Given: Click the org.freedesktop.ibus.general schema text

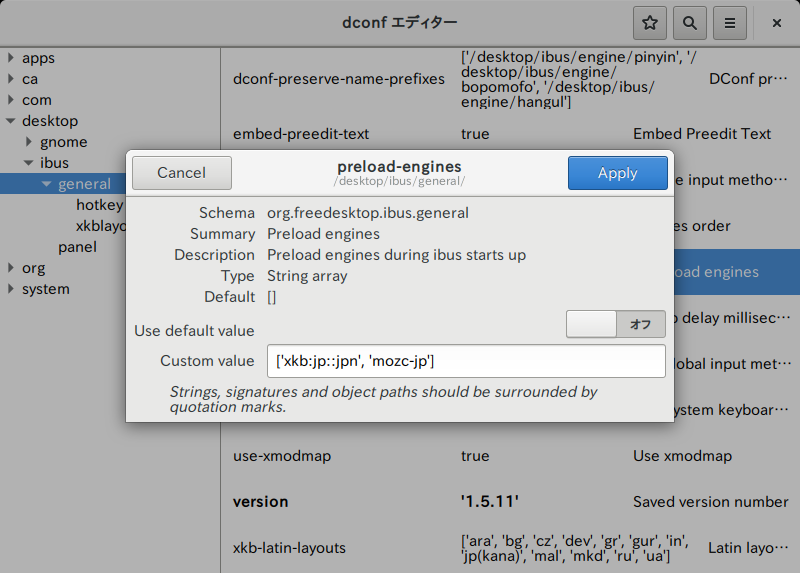Looking at the screenshot, I should (368, 213).
